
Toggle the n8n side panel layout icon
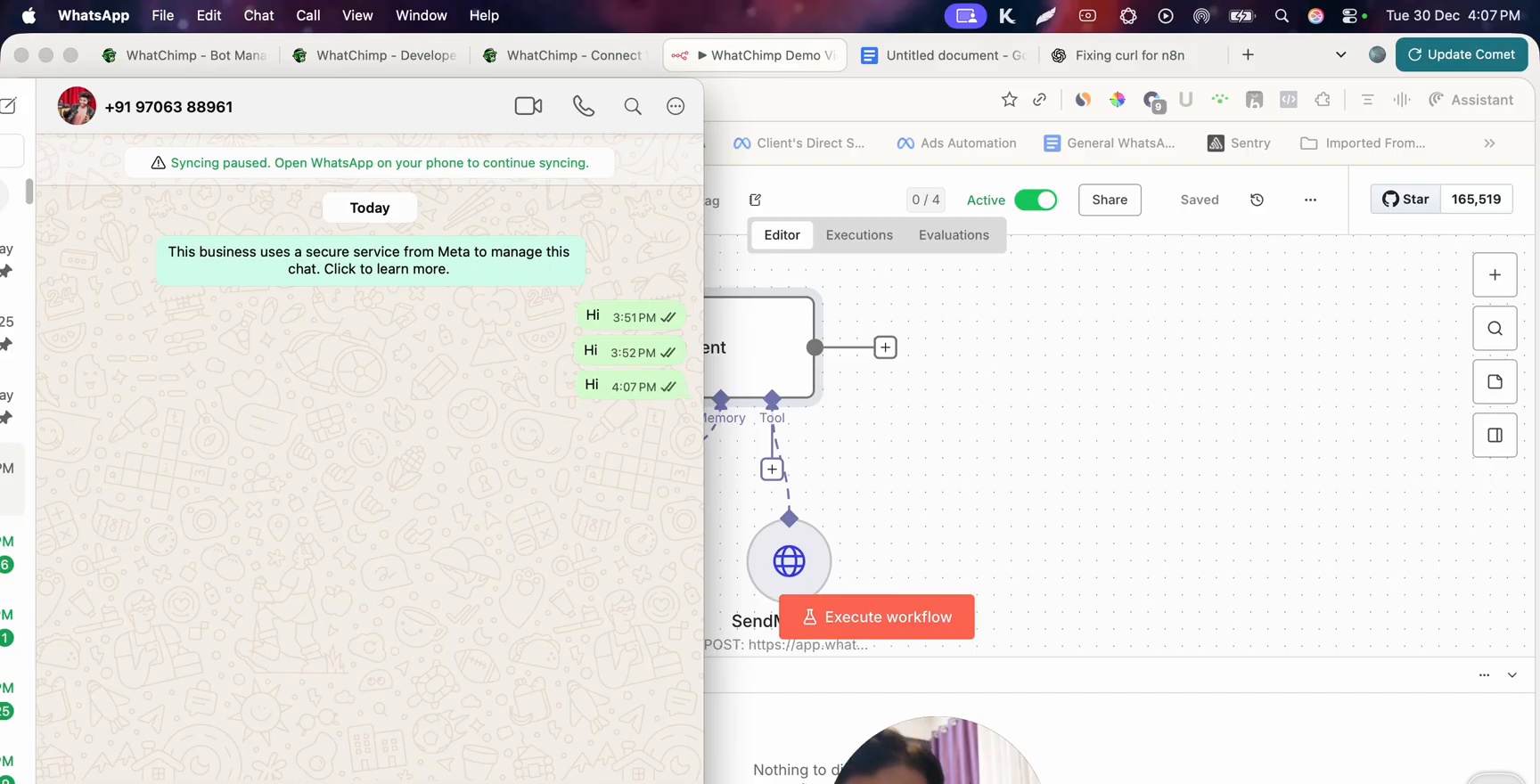(x=1495, y=436)
